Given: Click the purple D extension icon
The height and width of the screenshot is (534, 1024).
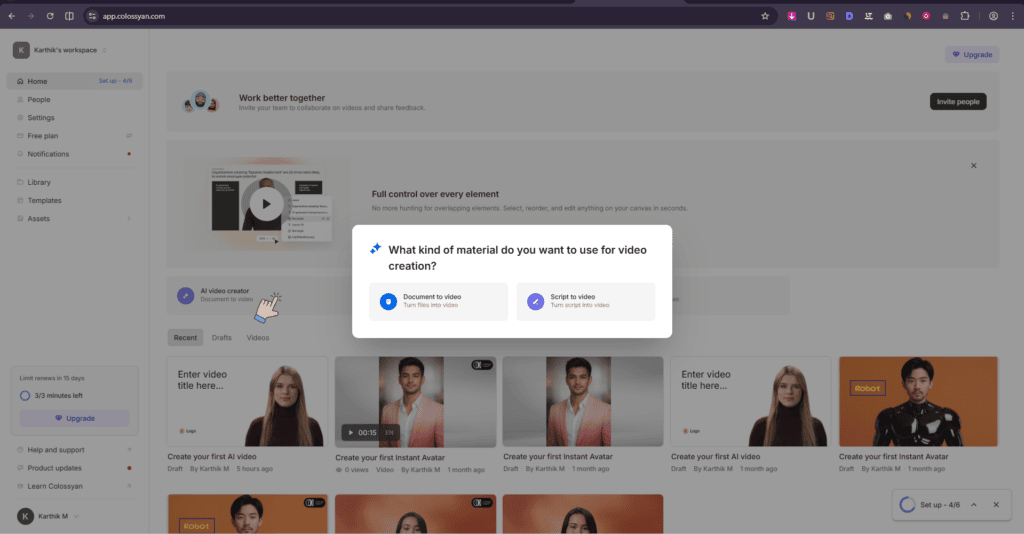Looking at the screenshot, I should [849, 16].
